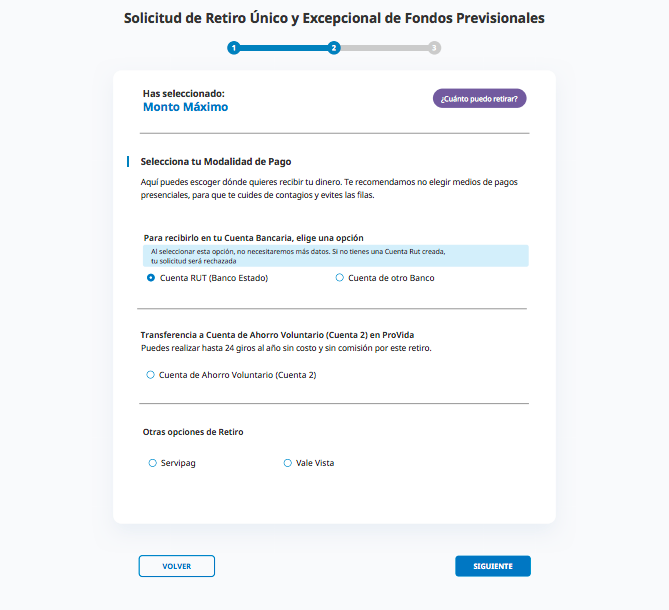Click the "Otras opciones de Retiro" heading
This screenshot has height=610, width=669.
pos(193,432)
